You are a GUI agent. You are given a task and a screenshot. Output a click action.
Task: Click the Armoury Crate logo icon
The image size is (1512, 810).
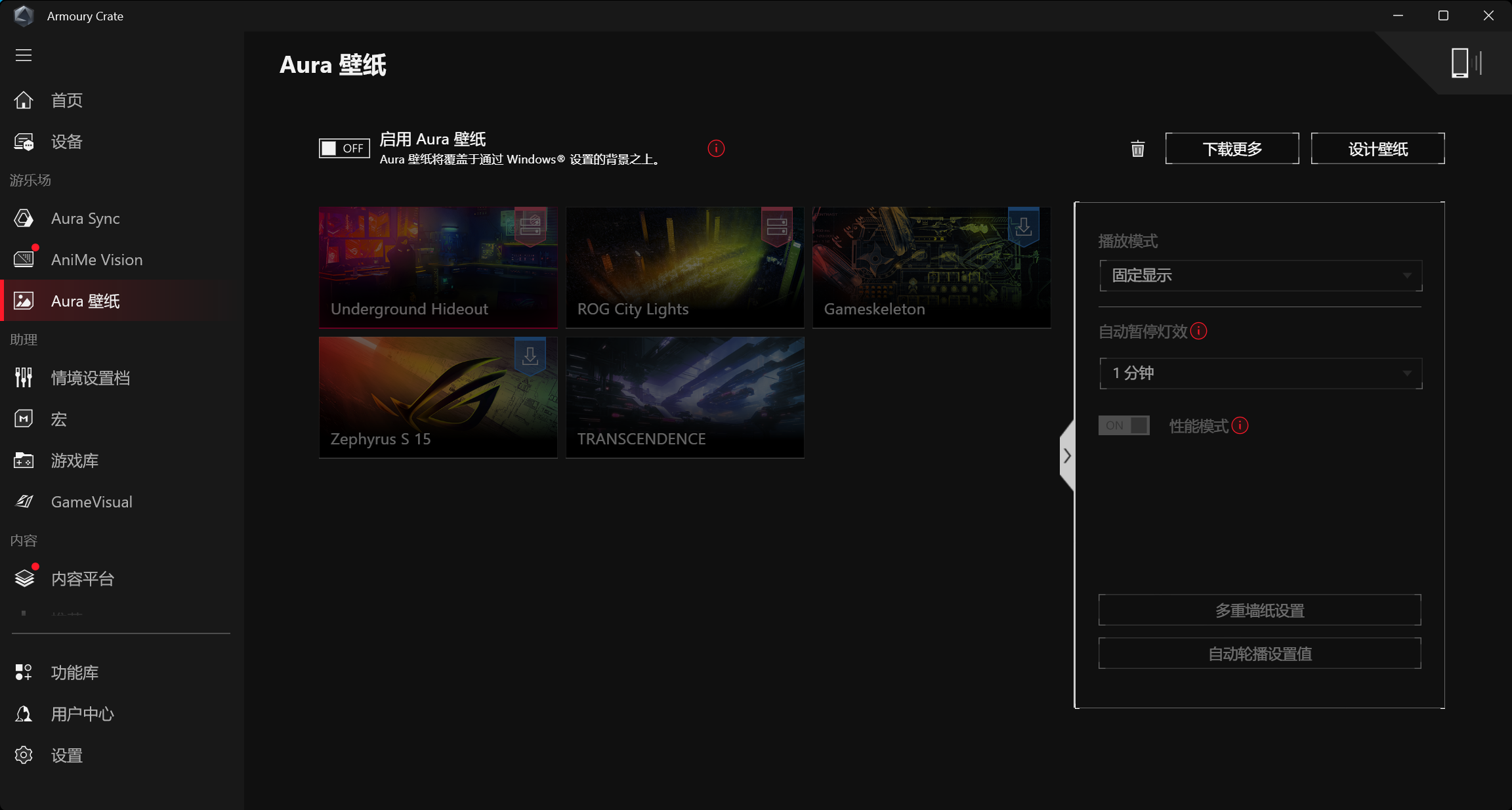24,16
